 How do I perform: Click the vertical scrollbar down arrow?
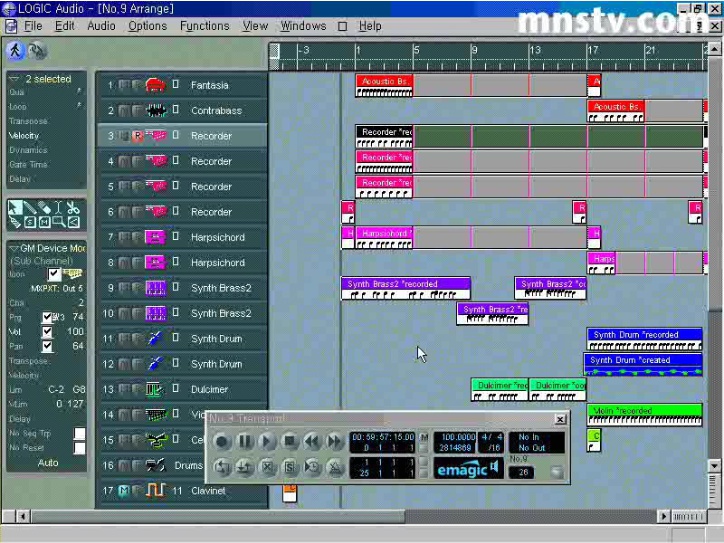coord(714,465)
